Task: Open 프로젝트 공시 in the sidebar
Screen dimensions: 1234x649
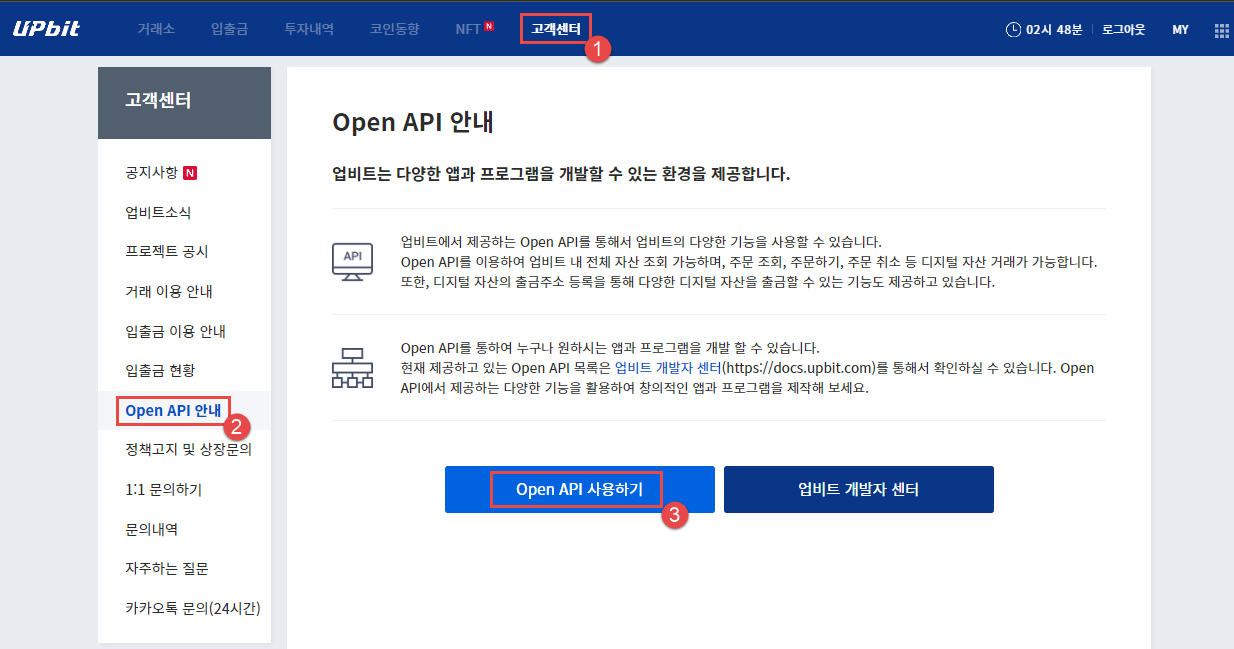Action: tap(167, 252)
